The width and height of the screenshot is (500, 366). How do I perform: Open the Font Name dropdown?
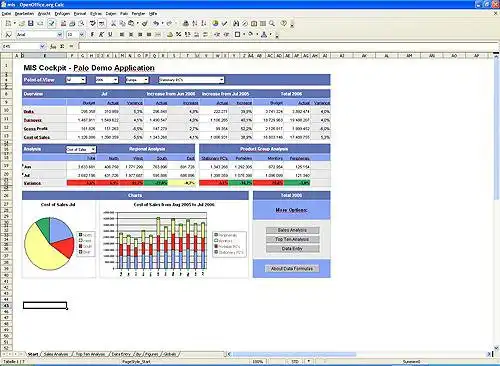(60, 34)
